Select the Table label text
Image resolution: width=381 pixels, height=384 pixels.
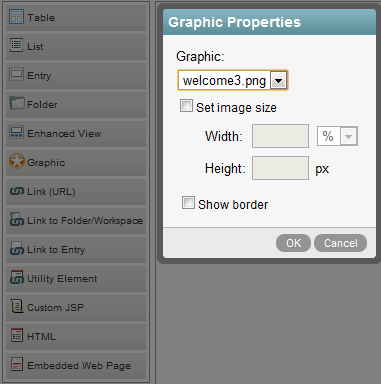(41, 17)
